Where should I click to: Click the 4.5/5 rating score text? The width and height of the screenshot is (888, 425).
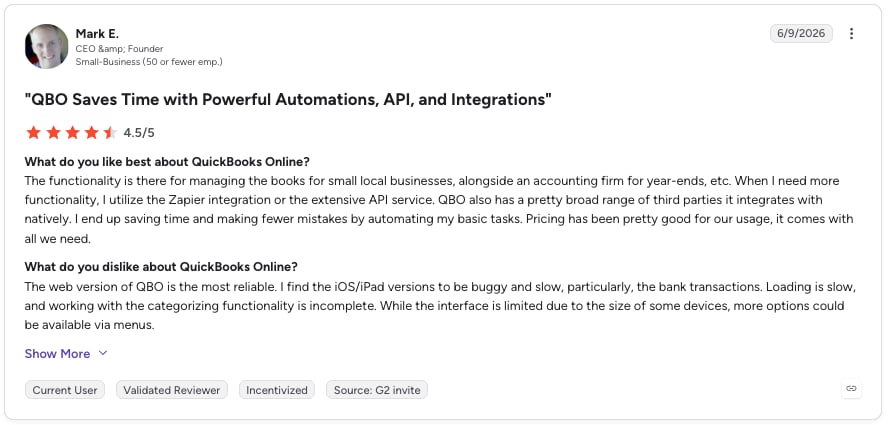pos(139,133)
